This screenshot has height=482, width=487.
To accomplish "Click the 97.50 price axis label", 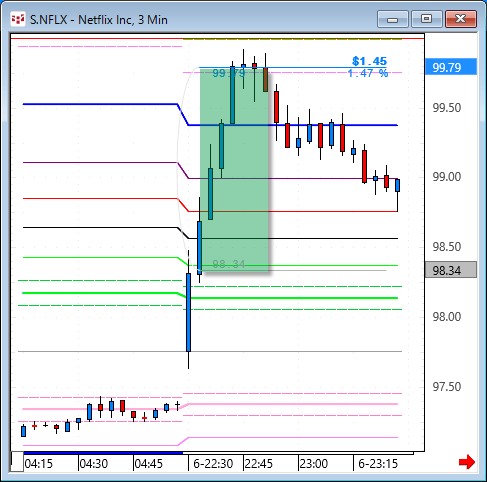I will pyautogui.click(x=447, y=387).
